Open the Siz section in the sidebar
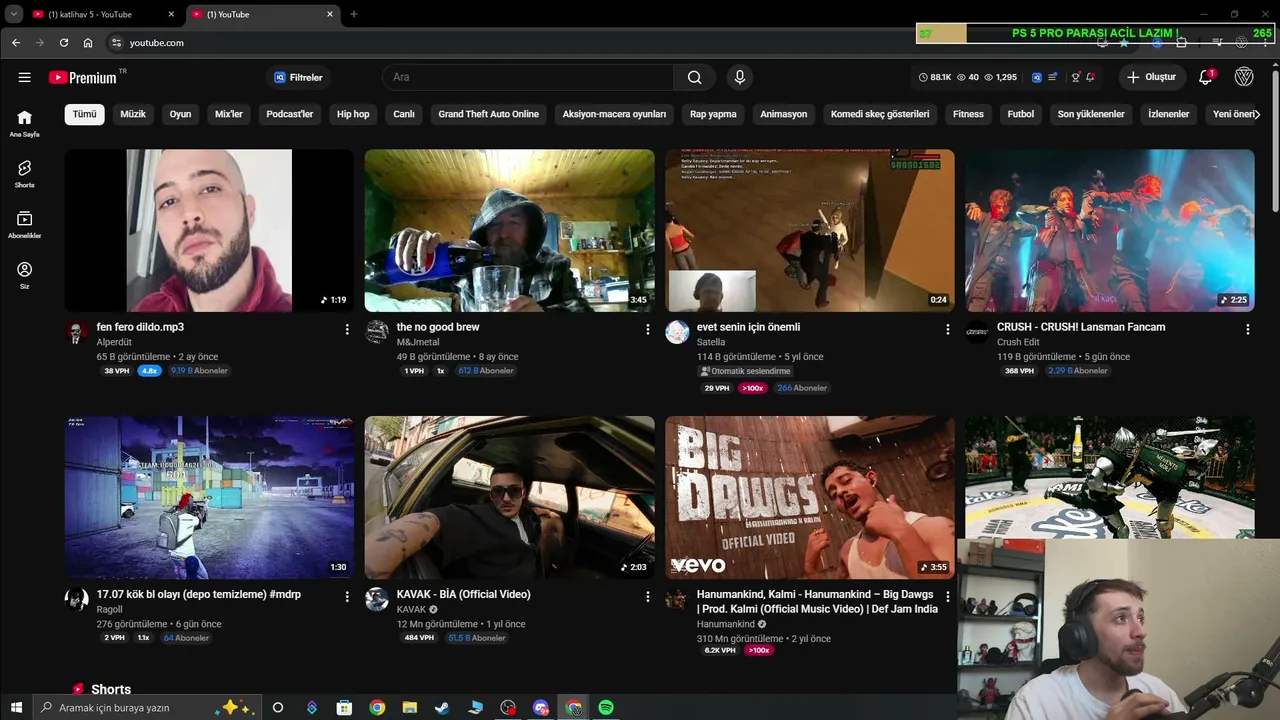Screen dimensions: 1280x720 point(24,275)
